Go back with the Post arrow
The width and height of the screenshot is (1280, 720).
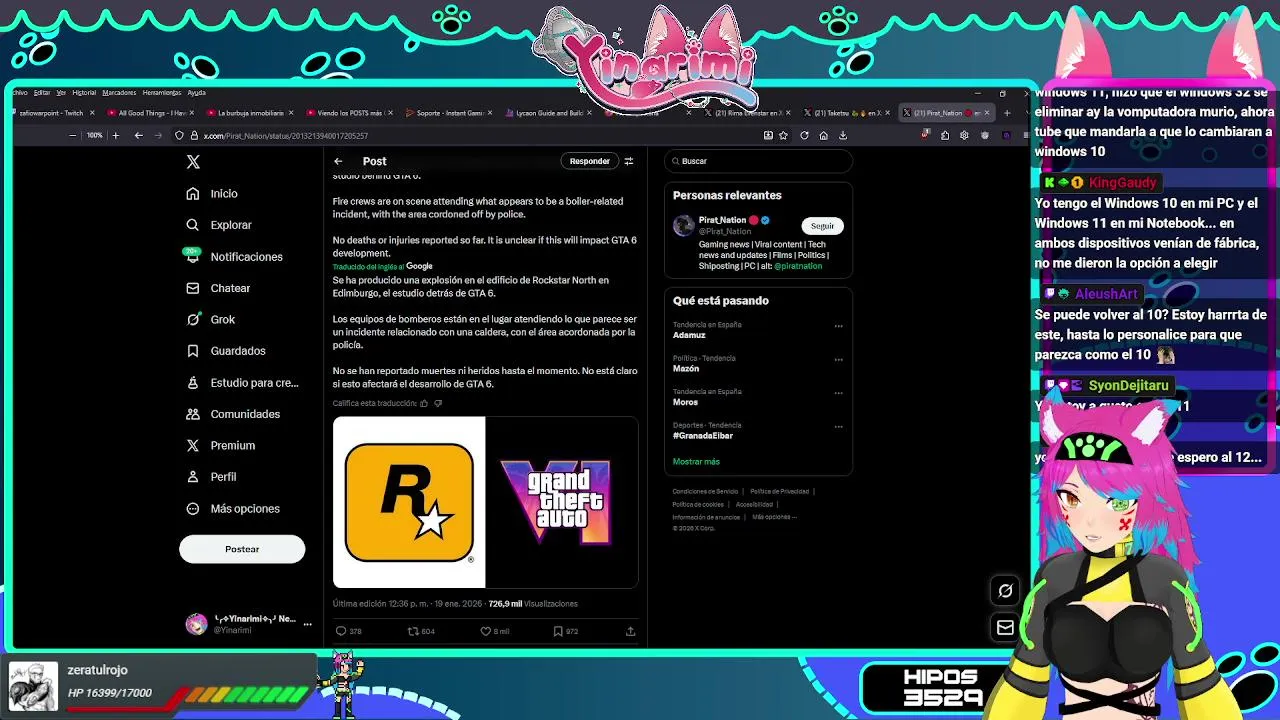338,161
